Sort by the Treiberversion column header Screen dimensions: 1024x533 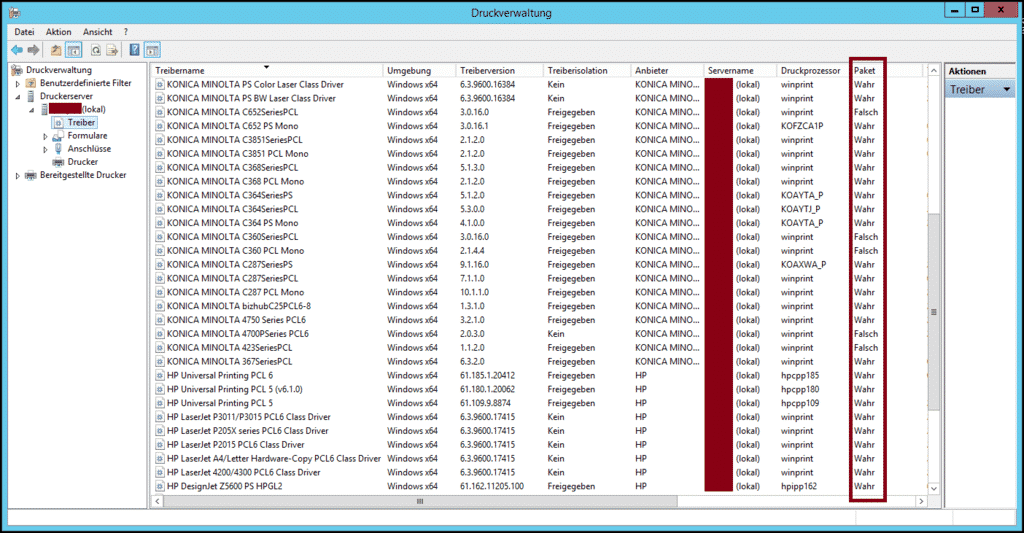[x=500, y=71]
